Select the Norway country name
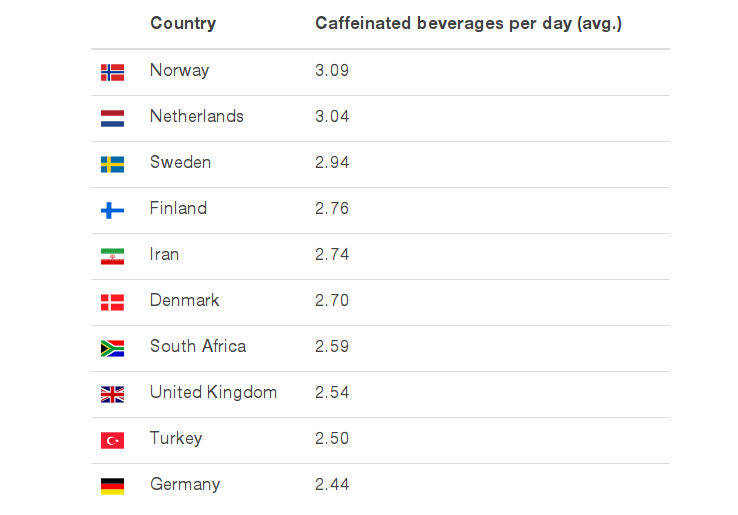 pyautogui.click(x=179, y=70)
